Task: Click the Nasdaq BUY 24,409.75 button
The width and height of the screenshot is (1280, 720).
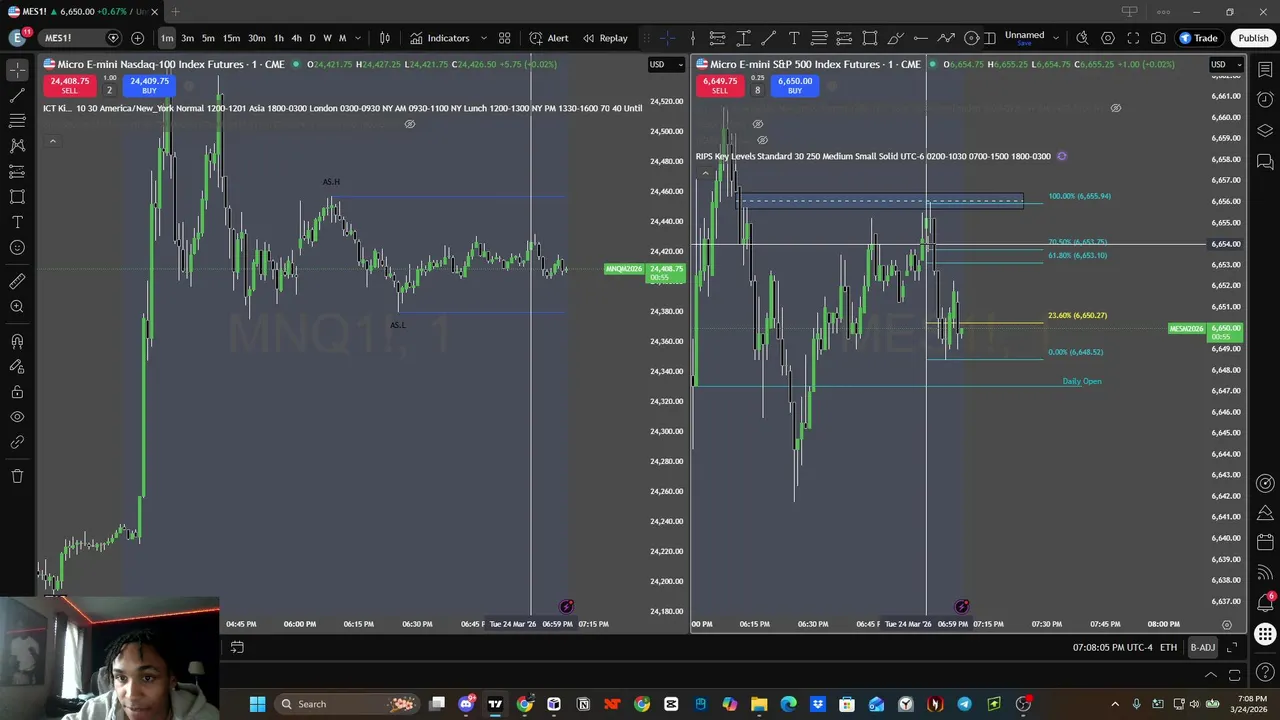Action: (149, 85)
